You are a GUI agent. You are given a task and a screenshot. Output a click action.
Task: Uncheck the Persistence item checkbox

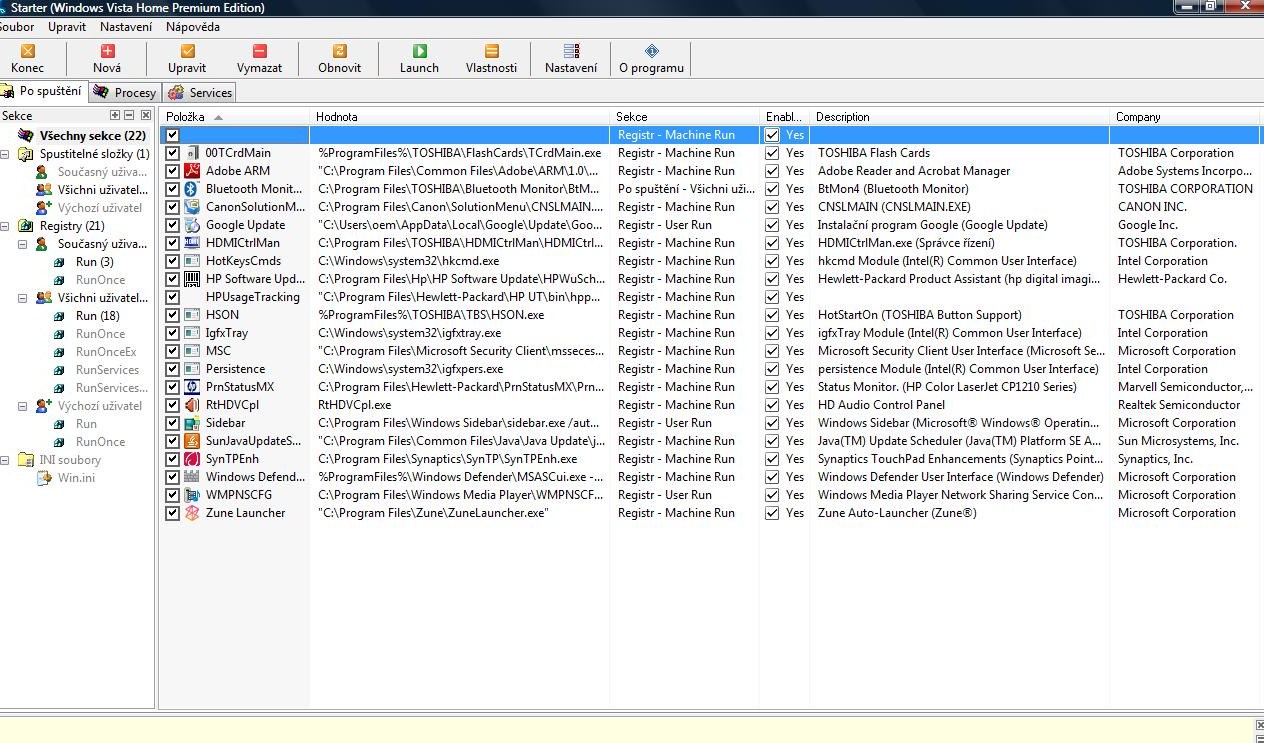(x=172, y=369)
